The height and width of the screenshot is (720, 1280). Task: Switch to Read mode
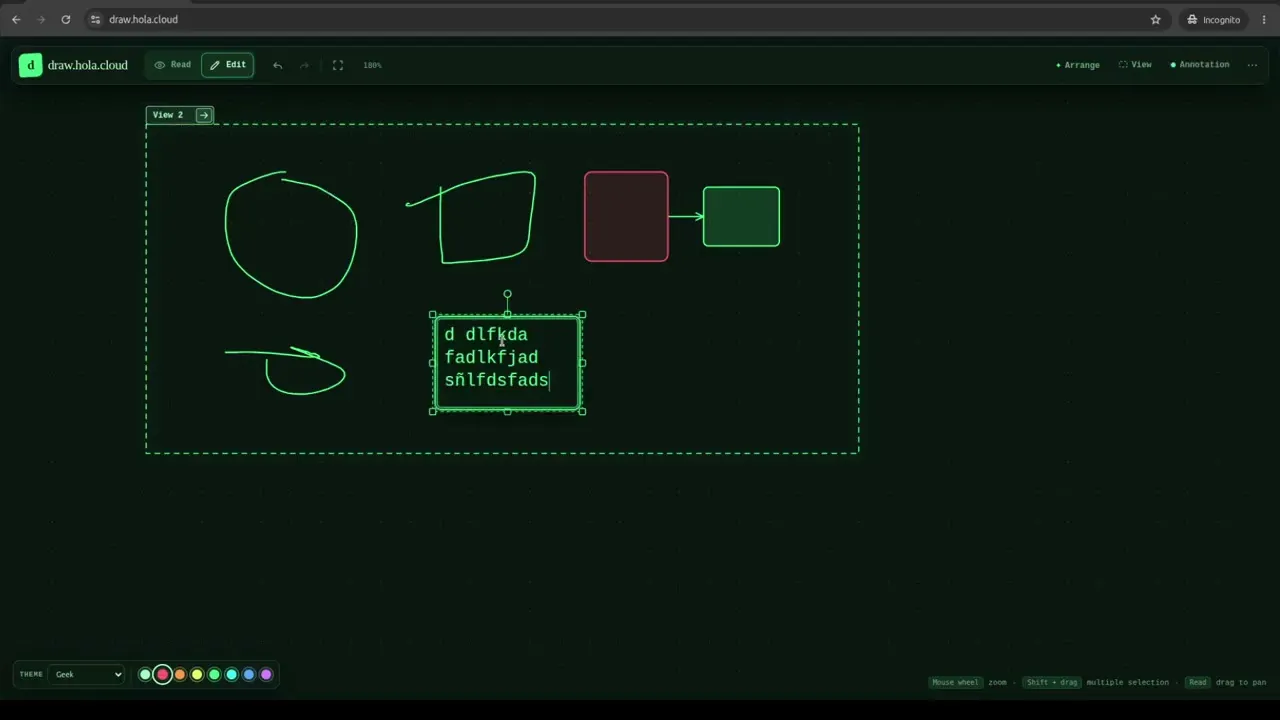click(172, 65)
